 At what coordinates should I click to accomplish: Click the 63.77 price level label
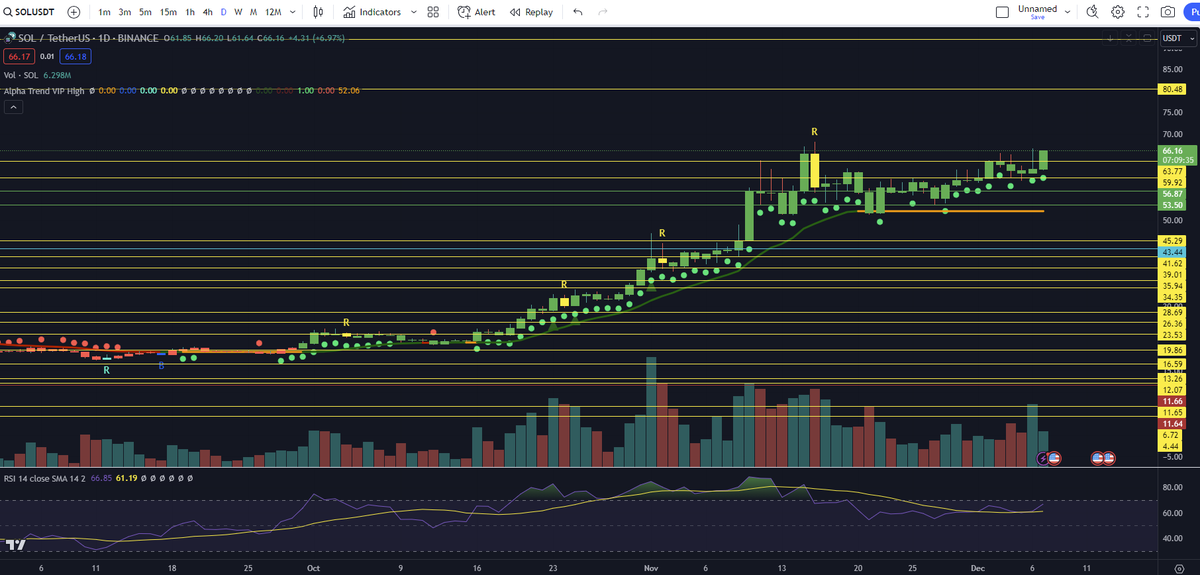point(1172,171)
